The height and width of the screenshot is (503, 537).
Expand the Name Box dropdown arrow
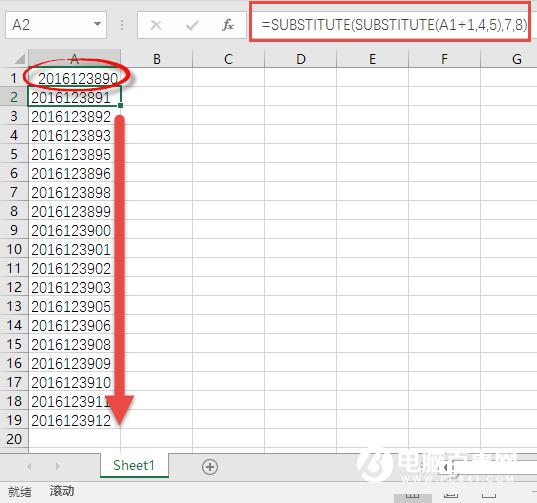(98, 24)
